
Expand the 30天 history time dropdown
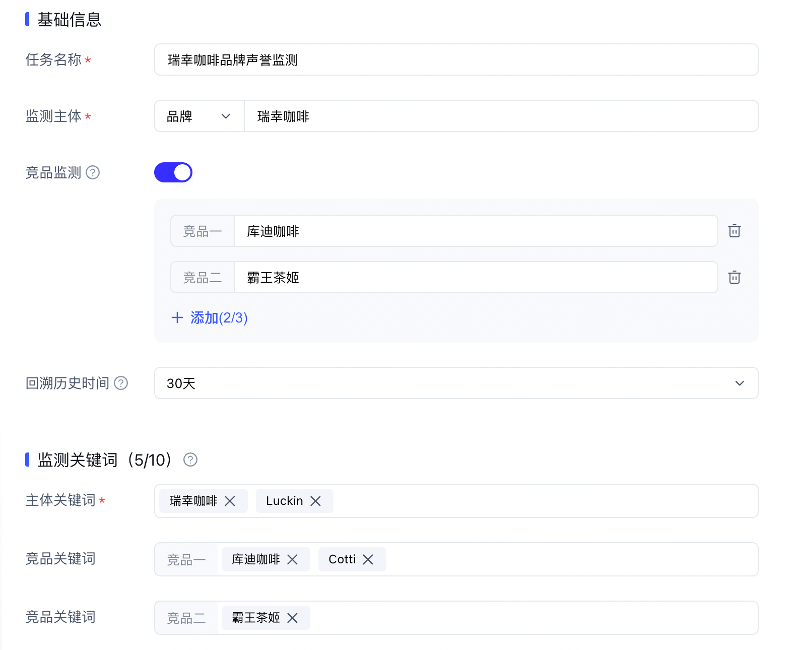pos(456,383)
